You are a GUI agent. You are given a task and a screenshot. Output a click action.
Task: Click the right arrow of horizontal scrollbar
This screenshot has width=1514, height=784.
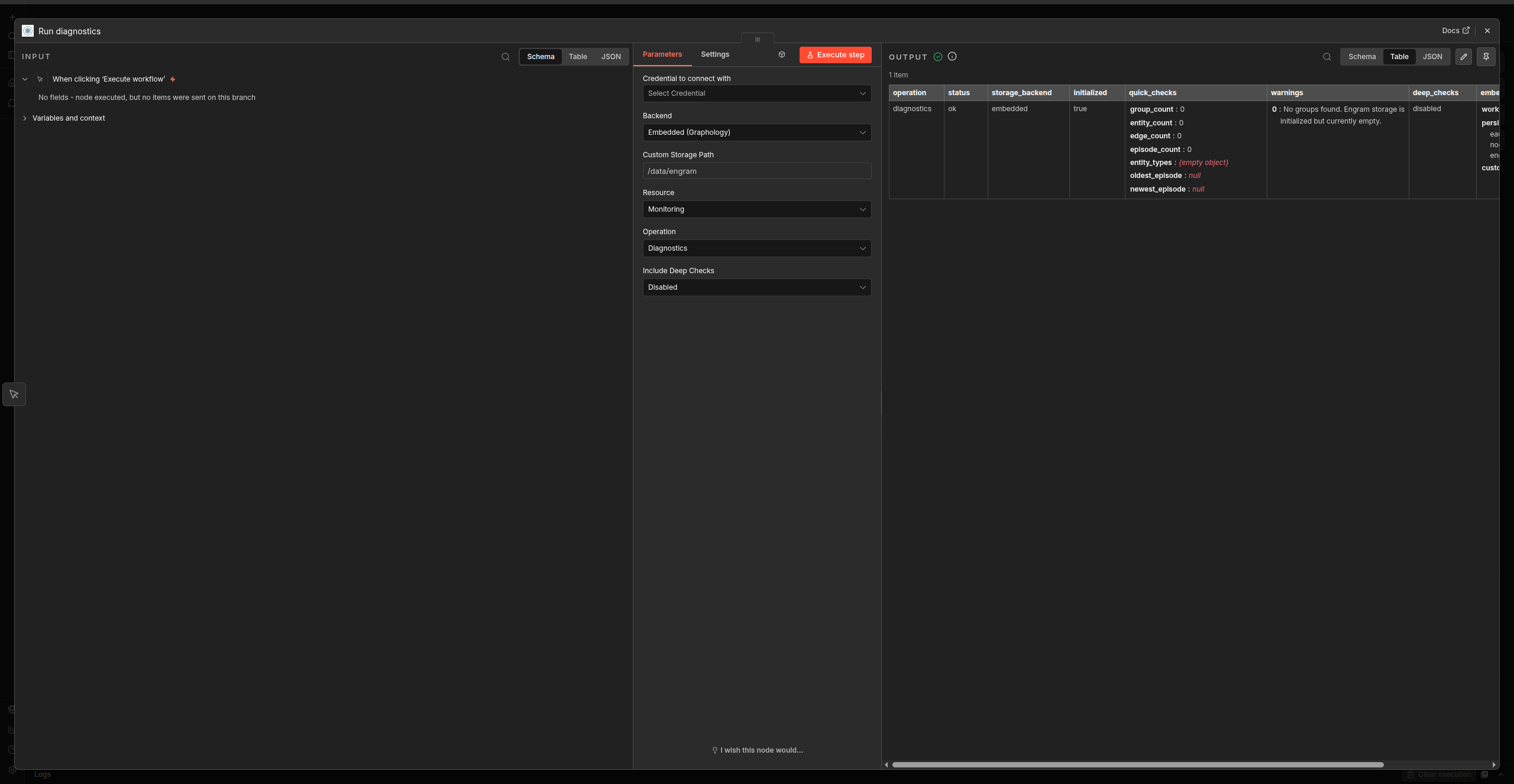tap(1494, 764)
